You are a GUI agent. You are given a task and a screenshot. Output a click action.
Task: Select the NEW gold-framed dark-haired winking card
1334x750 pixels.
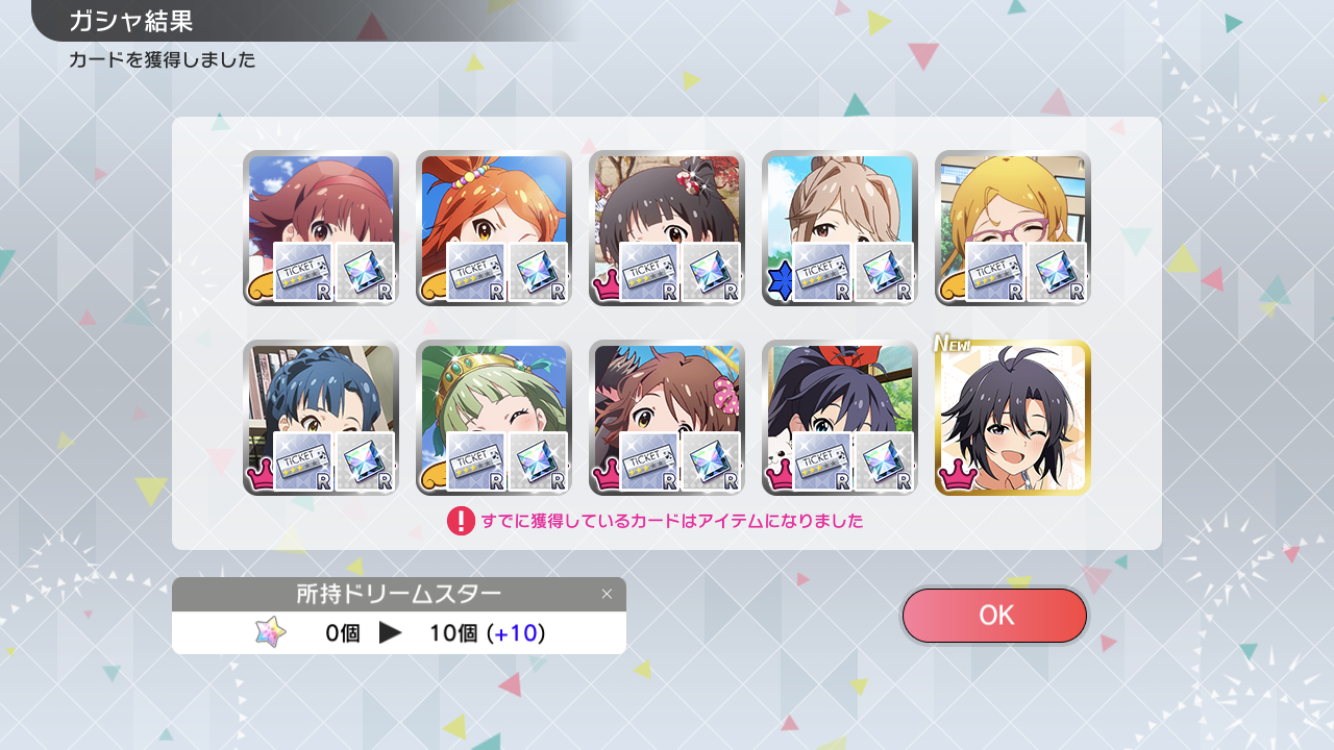pos(1012,417)
